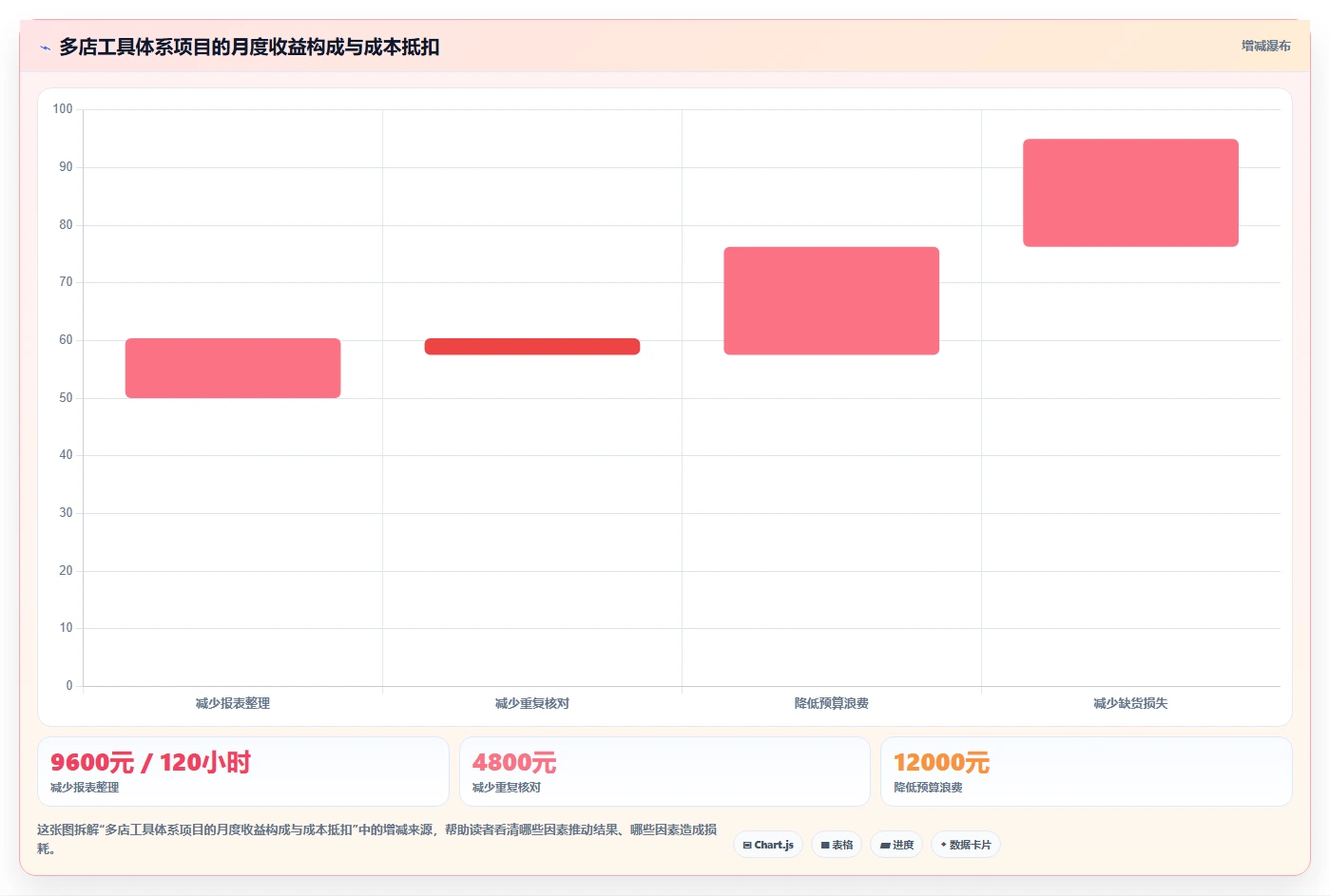The image size is (1330, 896).
Task: Click the 4800元 data card
Action: [665, 772]
